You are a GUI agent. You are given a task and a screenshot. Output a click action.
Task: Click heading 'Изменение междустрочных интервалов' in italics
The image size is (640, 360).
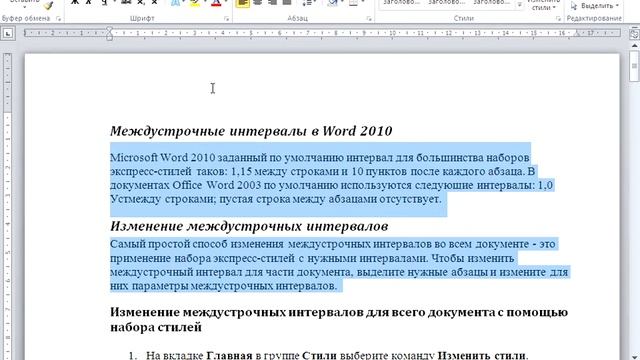(x=249, y=226)
